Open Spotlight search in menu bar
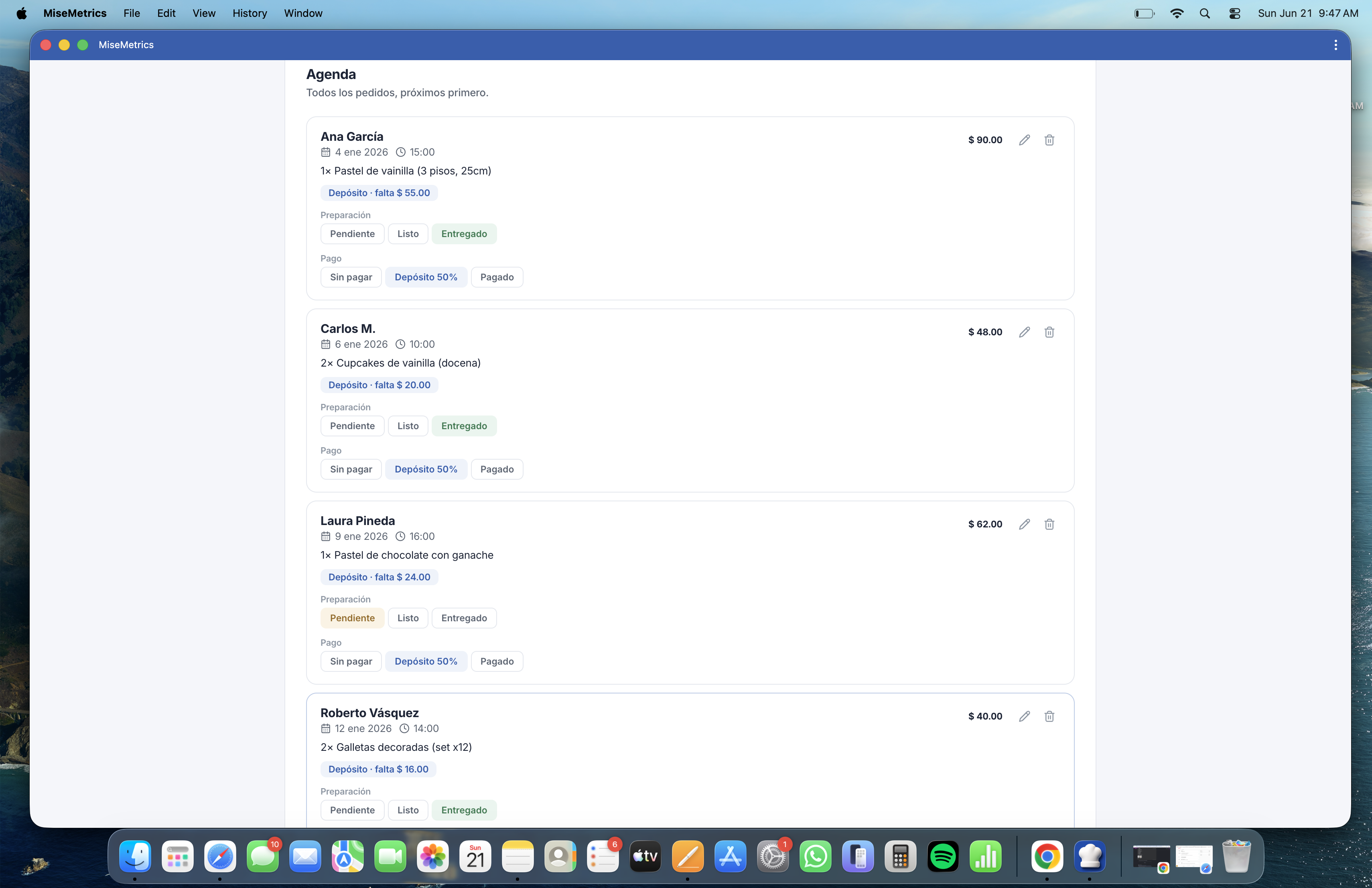The height and width of the screenshot is (888, 1372). [x=1204, y=13]
